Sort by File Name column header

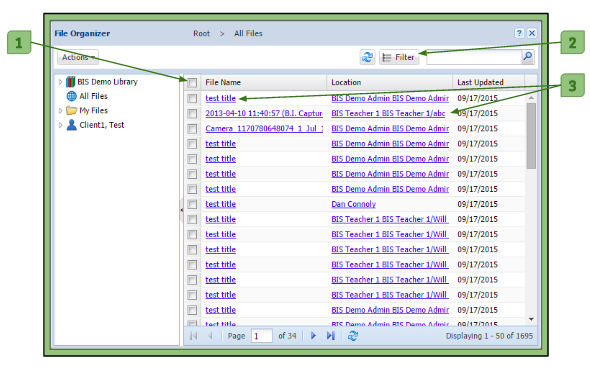[263, 82]
